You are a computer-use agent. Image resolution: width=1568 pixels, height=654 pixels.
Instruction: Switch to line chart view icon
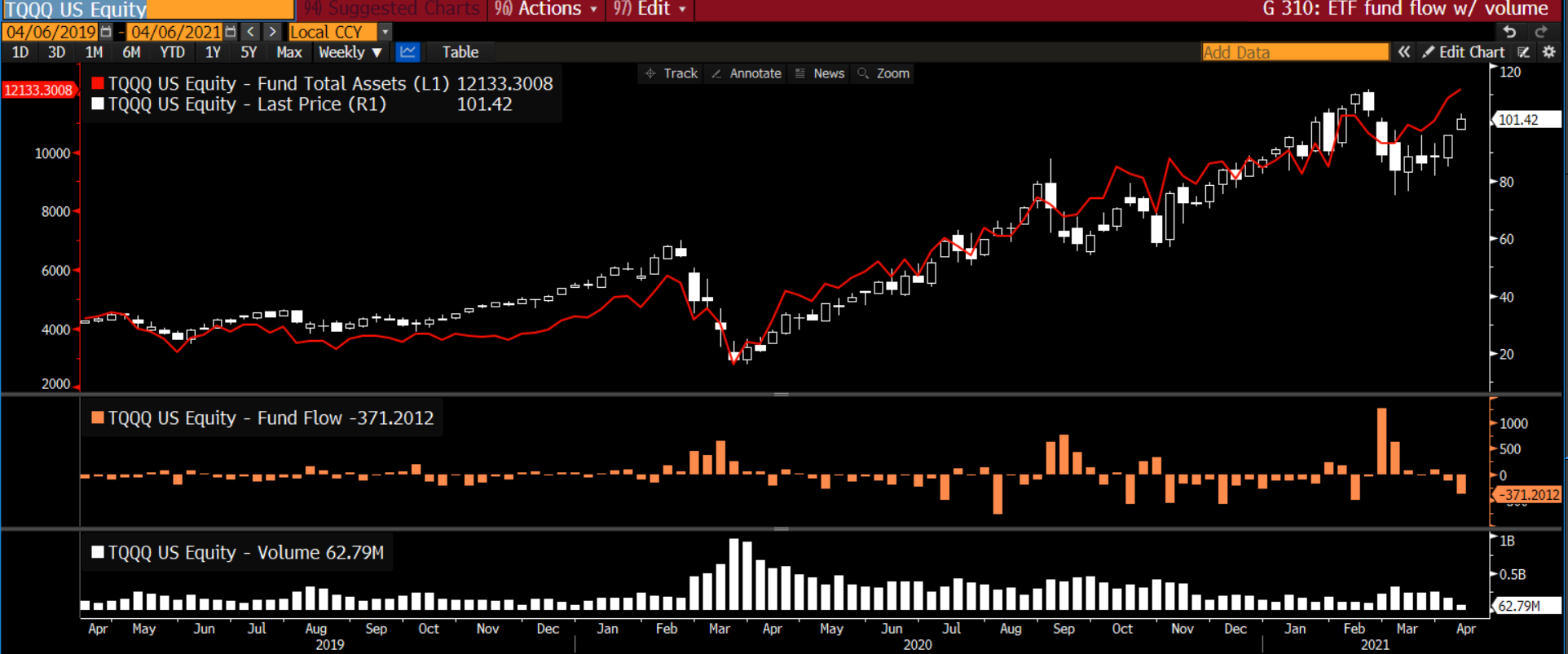click(x=407, y=52)
